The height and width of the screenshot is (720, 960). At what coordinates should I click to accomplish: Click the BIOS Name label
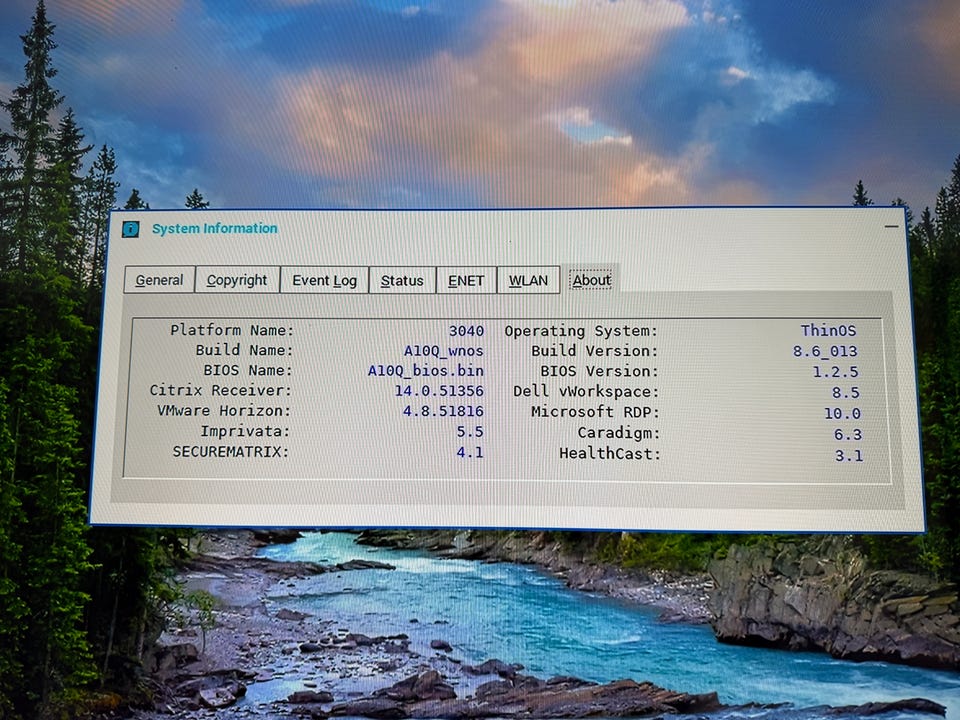coord(248,370)
